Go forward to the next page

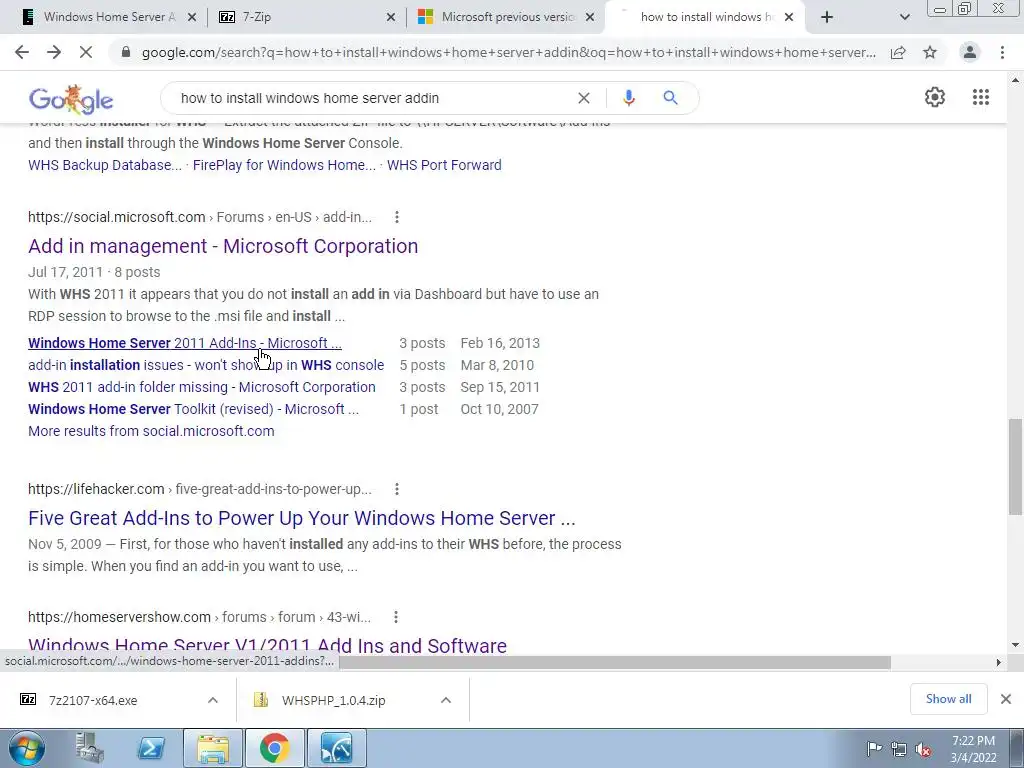(x=54, y=52)
